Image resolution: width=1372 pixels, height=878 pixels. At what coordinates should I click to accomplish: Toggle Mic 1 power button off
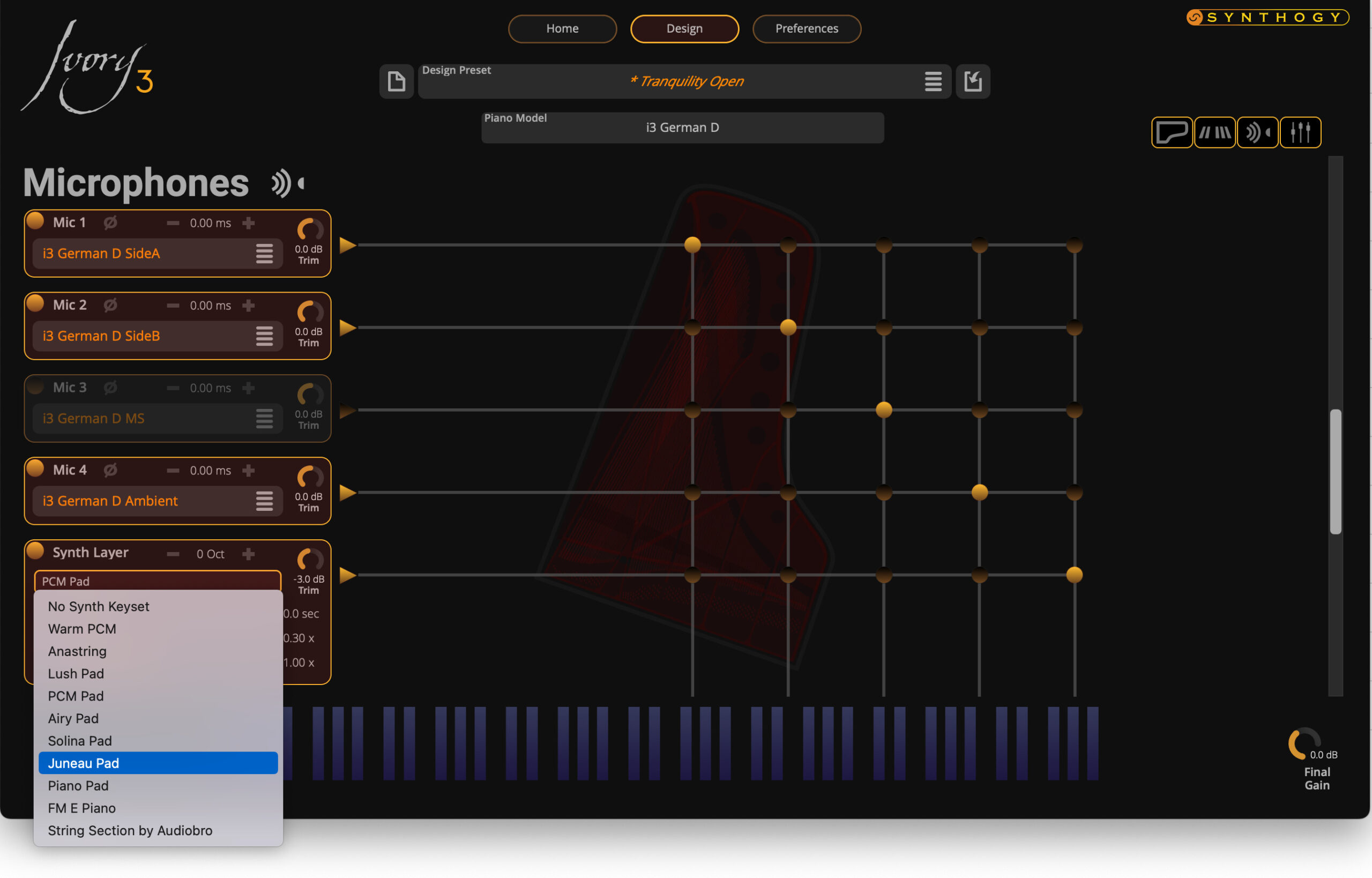pyautogui.click(x=35, y=221)
